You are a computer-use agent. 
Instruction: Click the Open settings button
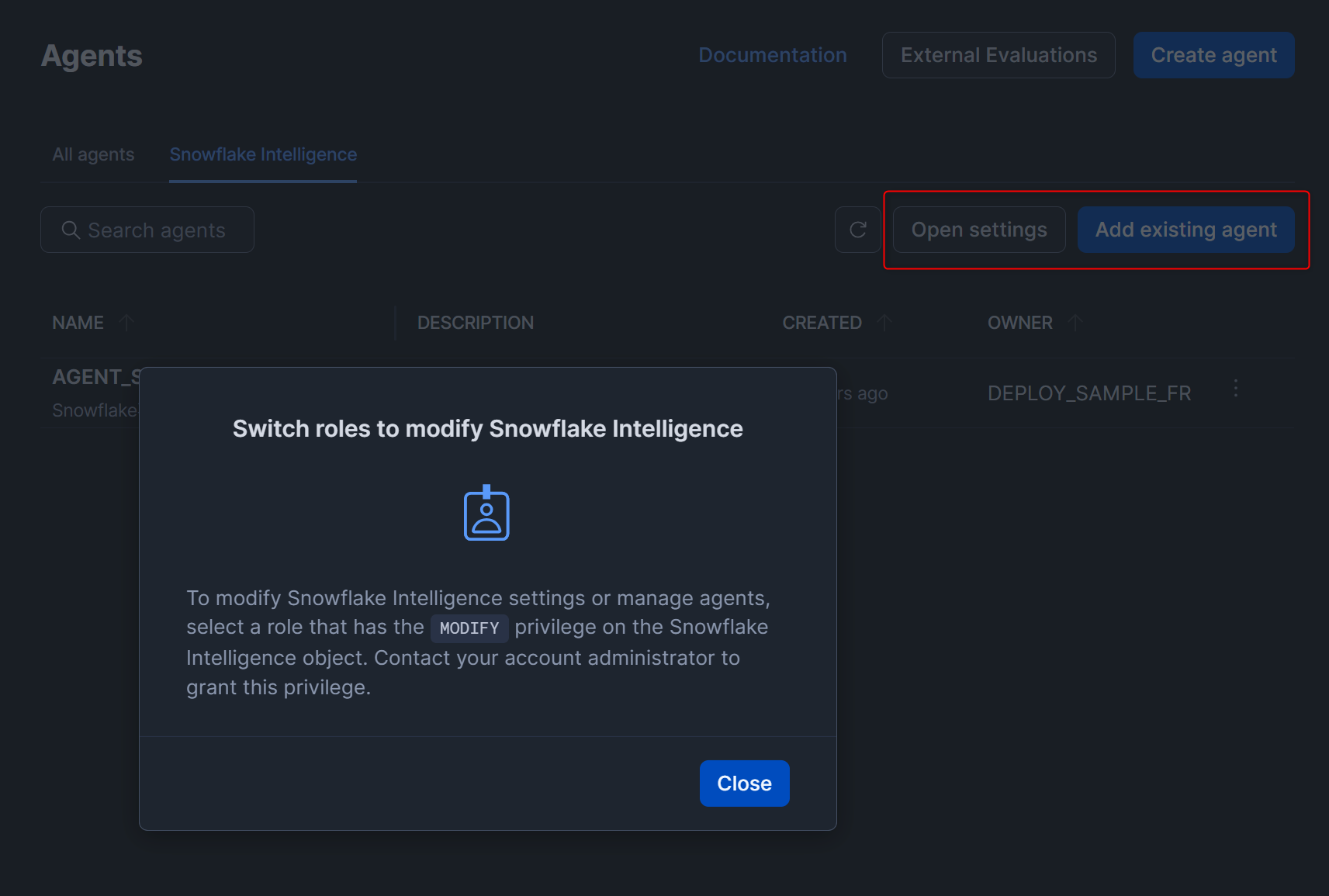978,230
